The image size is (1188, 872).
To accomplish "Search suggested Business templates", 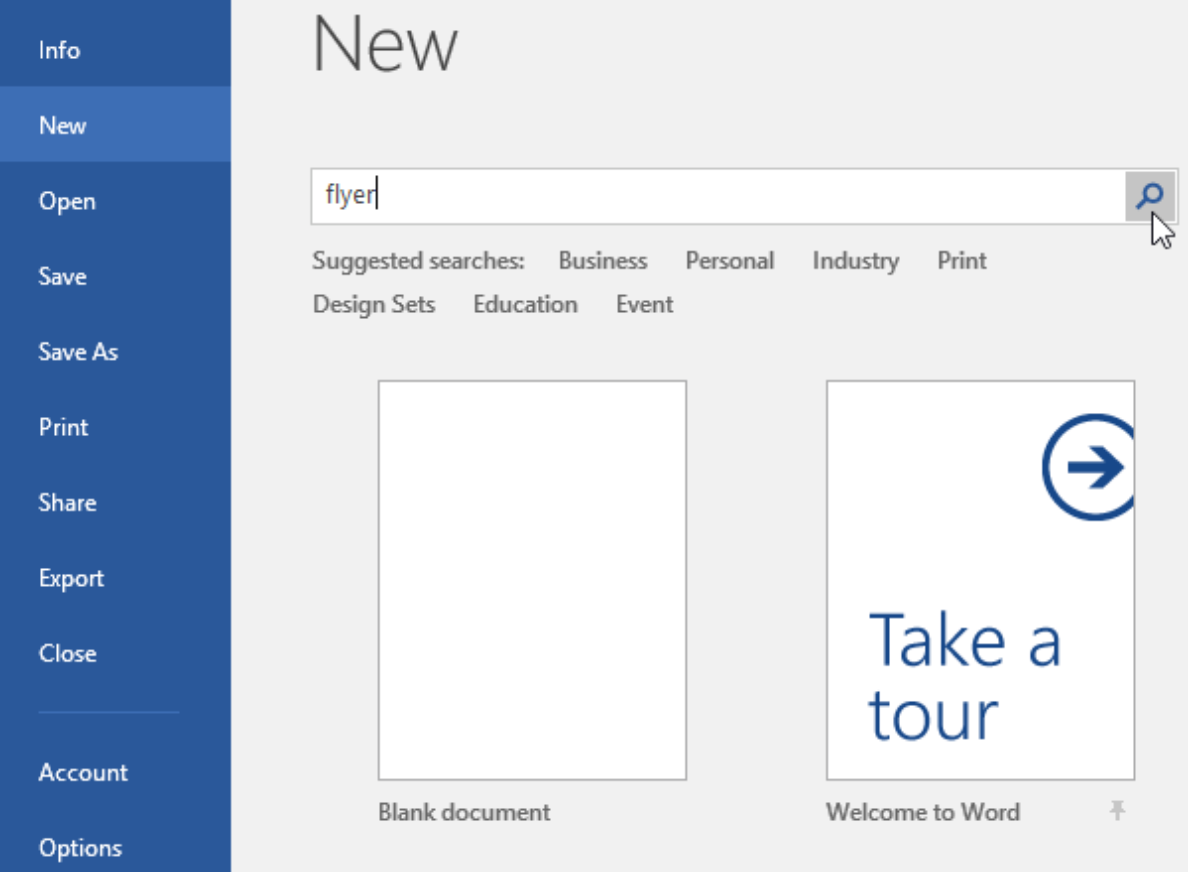I will pyautogui.click(x=602, y=261).
